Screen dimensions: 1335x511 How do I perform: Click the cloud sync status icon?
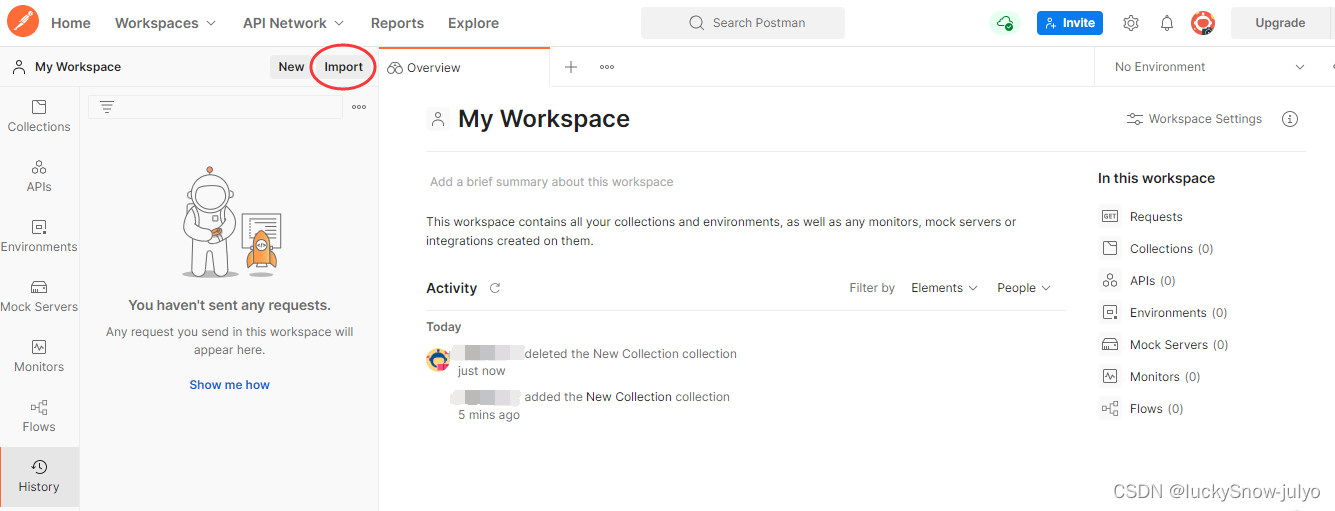(x=1004, y=22)
